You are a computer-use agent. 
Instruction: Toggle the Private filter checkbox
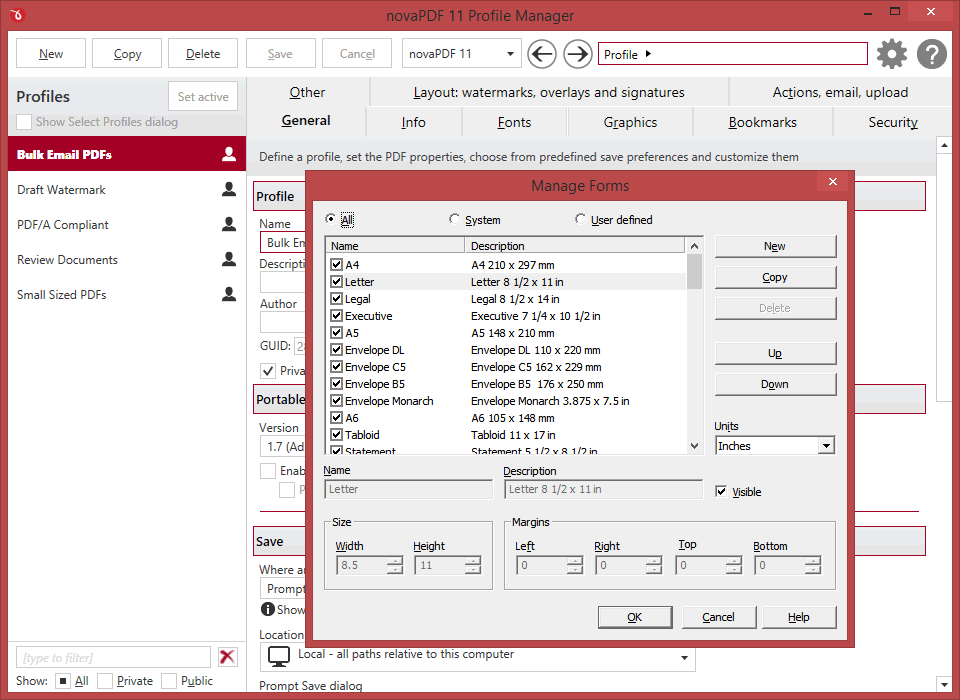(105, 681)
